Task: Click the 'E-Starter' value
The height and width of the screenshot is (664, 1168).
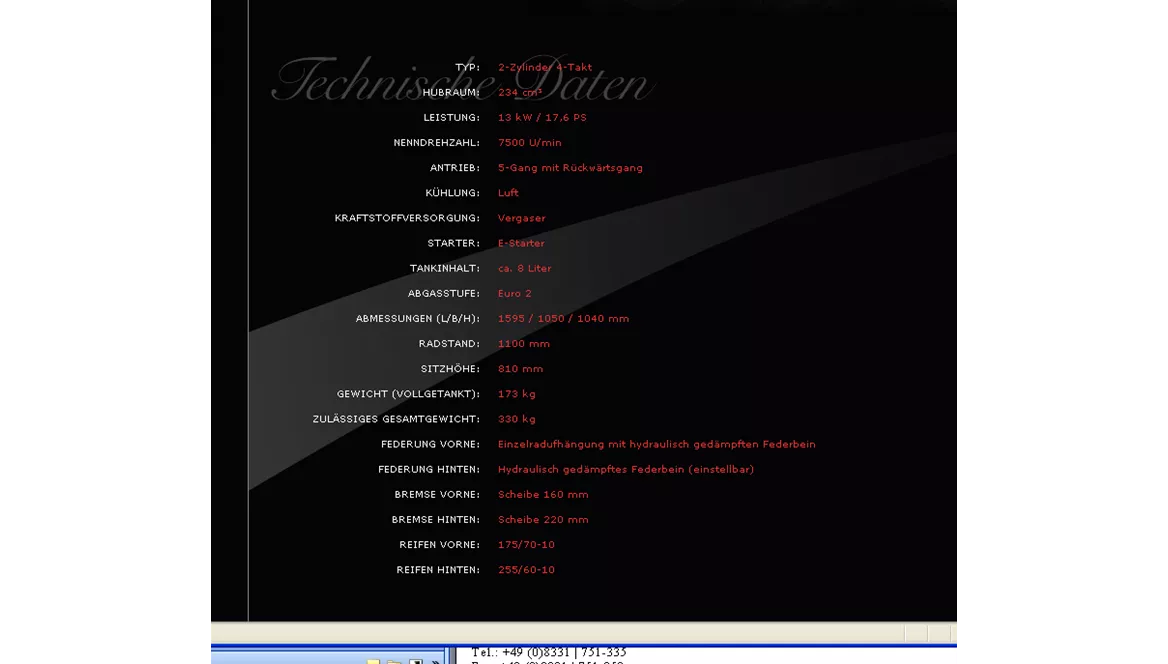Action: click(521, 243)
